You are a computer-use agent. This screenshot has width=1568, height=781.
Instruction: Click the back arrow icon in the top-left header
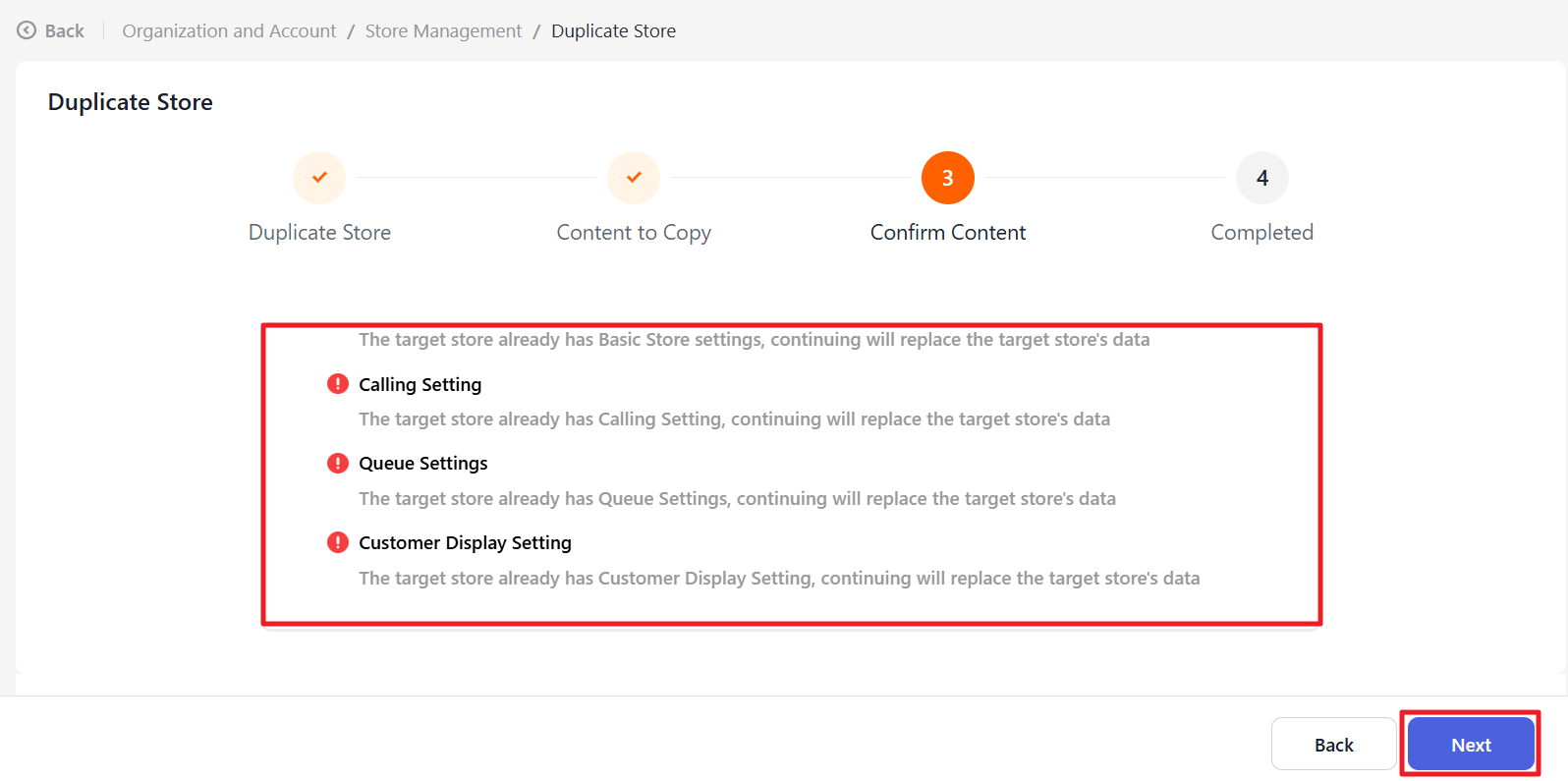(27, 30)
